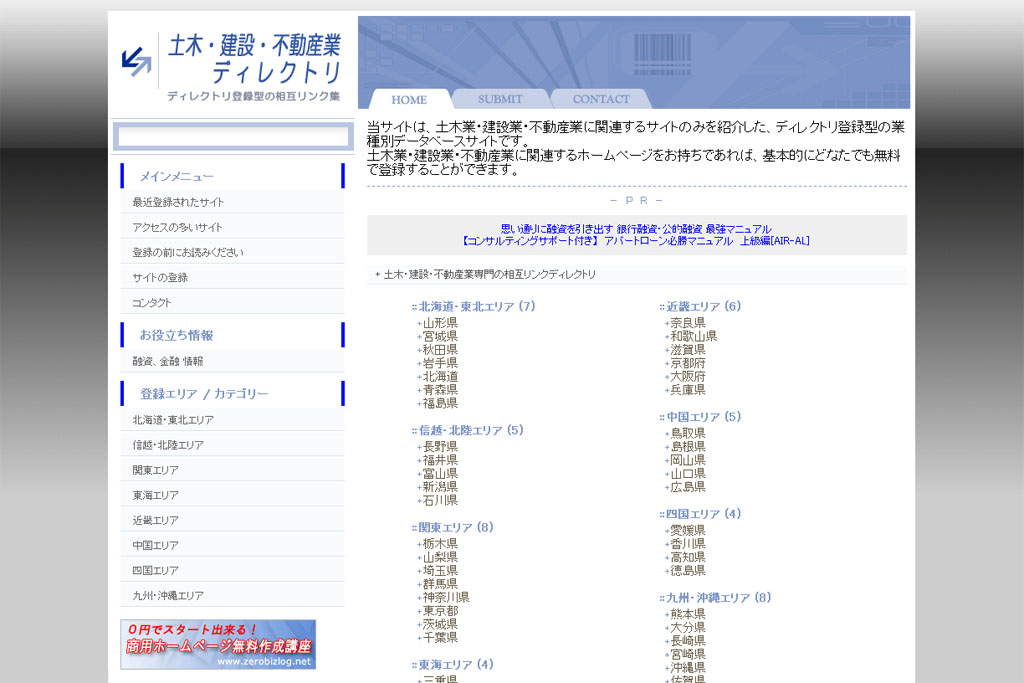This screenshot has height=683, width=1024.
Task: Select 東京都 prefecture link
Action: [x=440, y=610]
